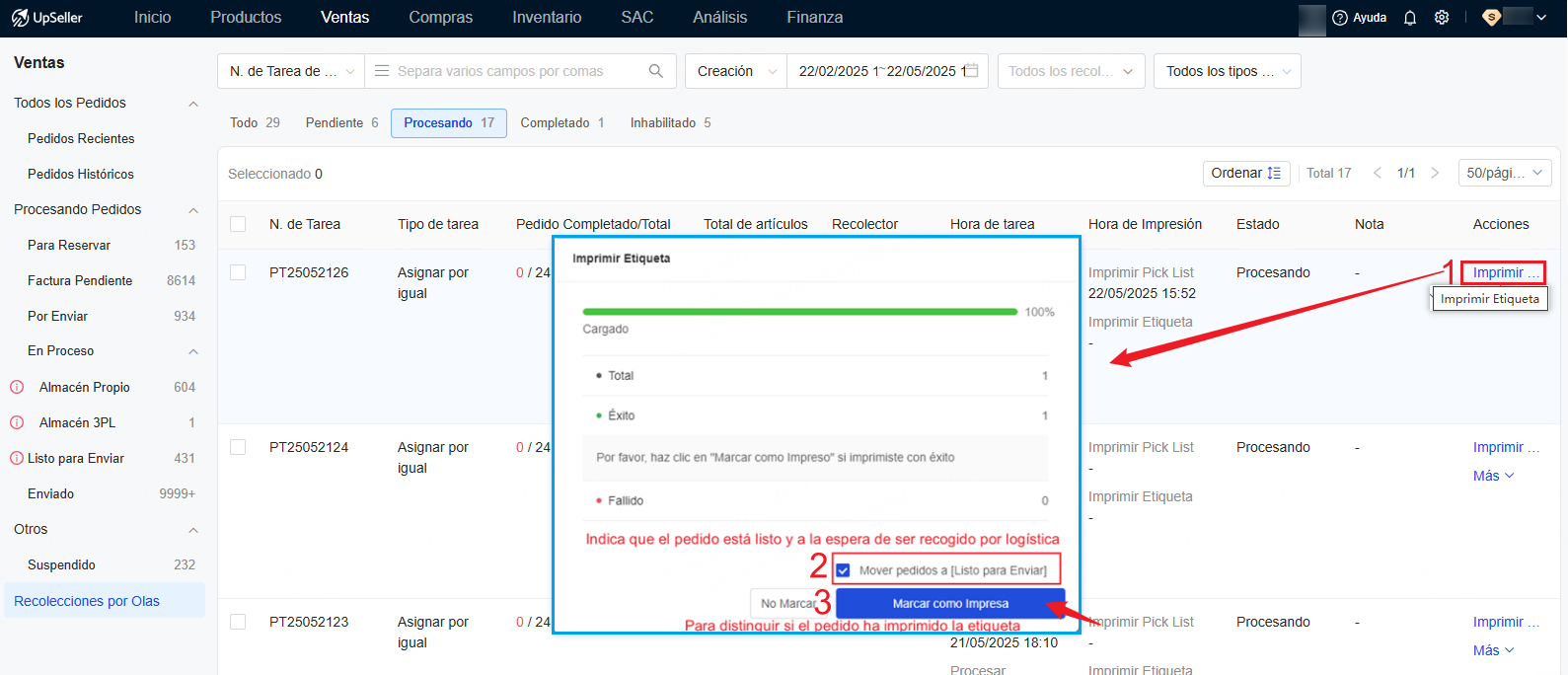Open the Análisis menu
Screen dimensions: 1568x675
[x=720, y=18]
